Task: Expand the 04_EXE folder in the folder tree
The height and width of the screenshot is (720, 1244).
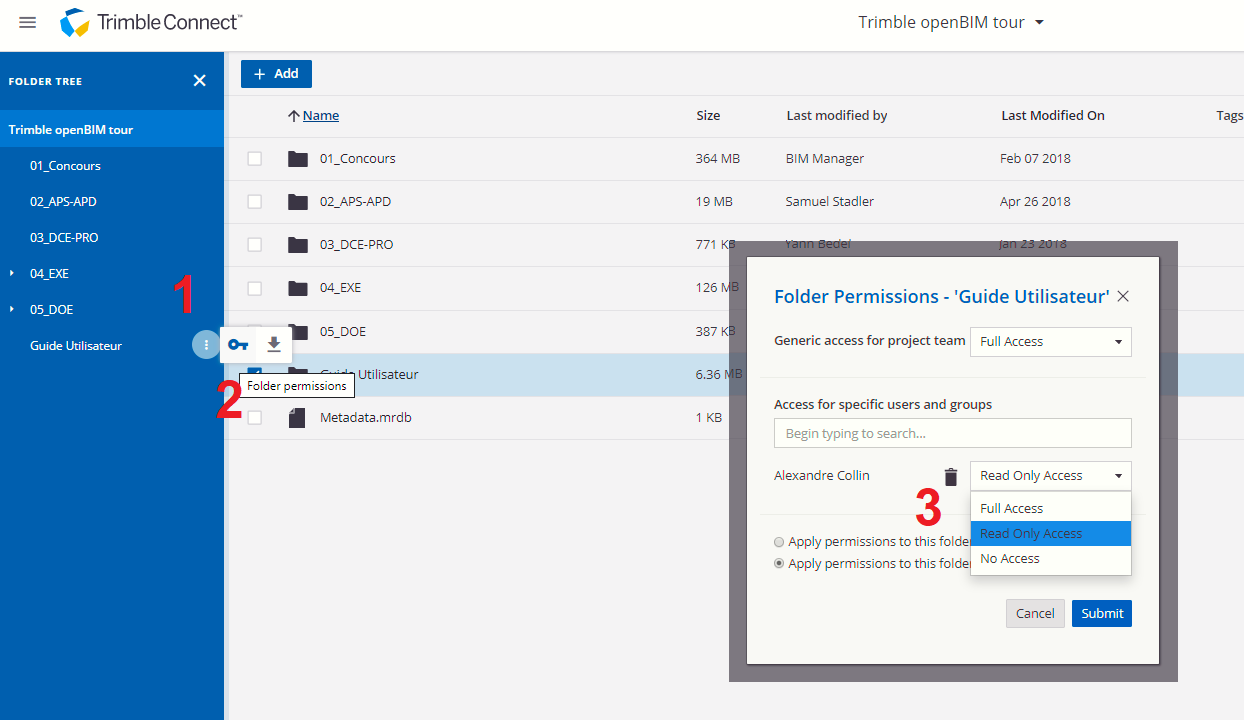Action: tap(11, 273)
